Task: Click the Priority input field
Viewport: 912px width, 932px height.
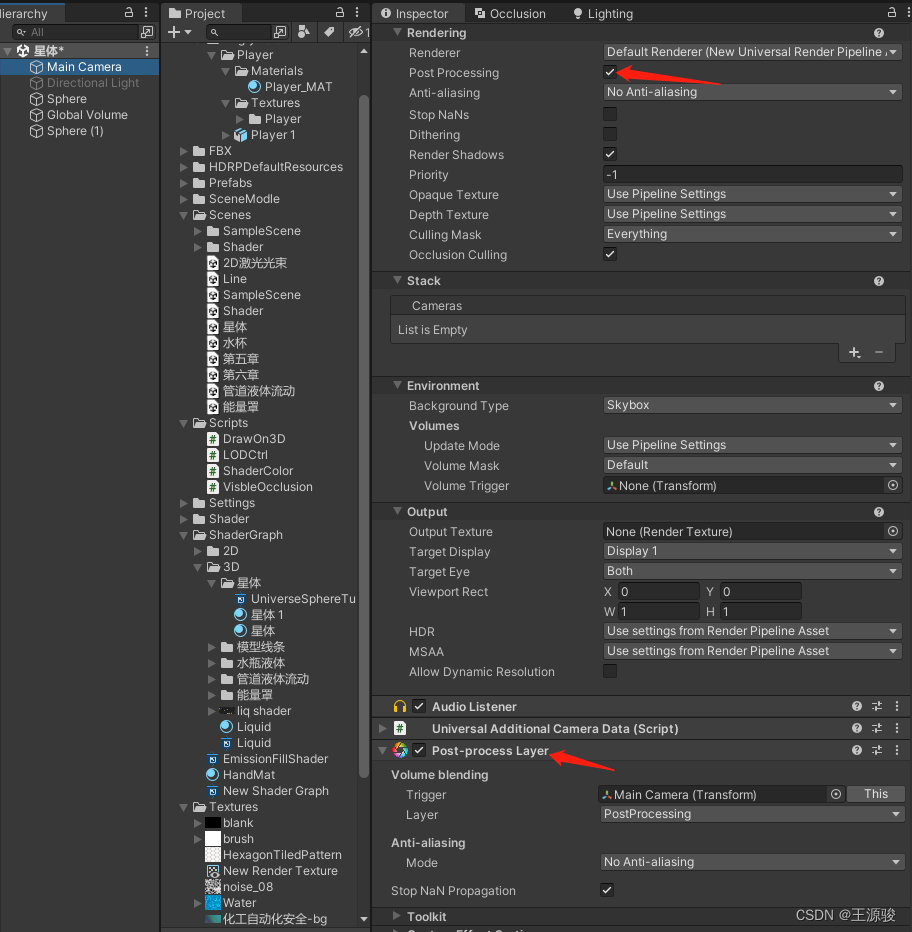Action: 753,175
